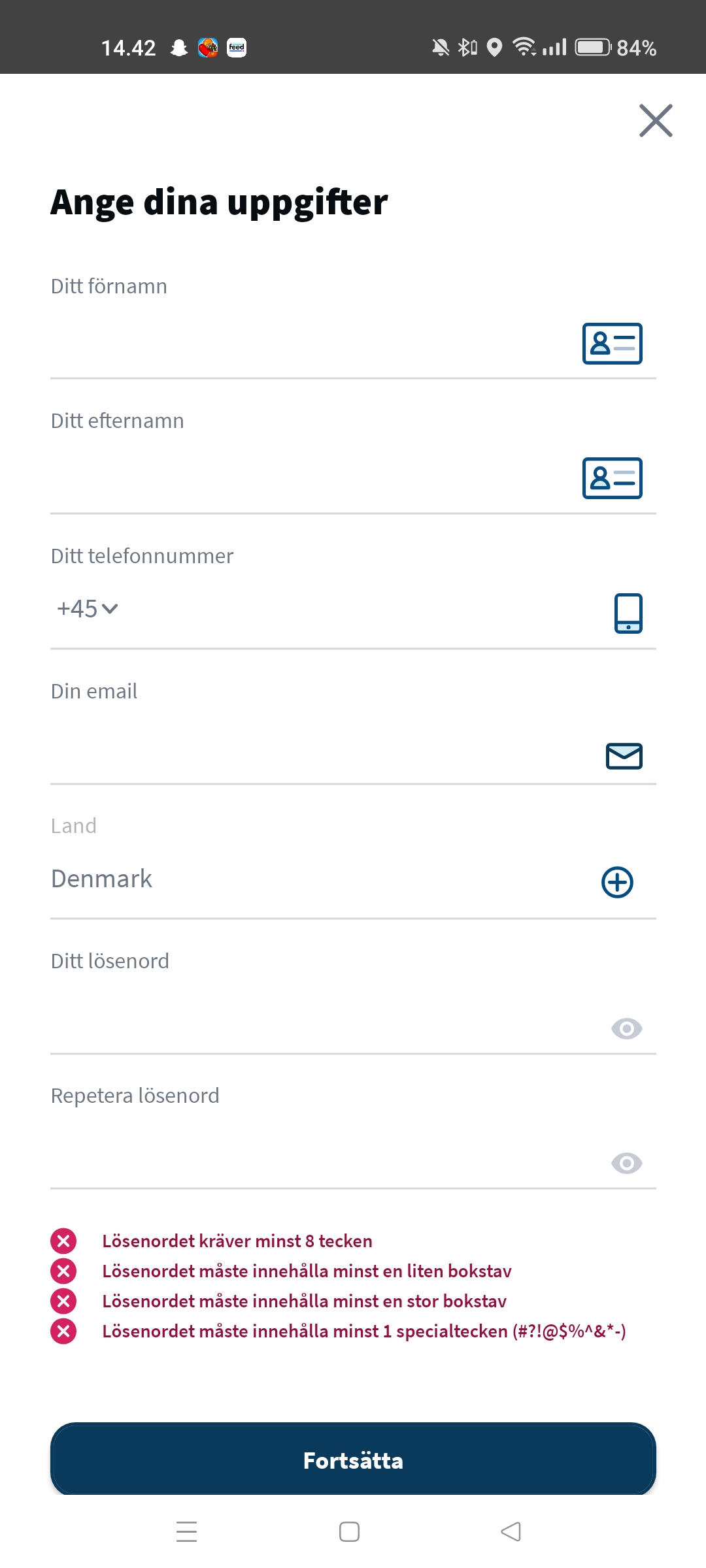Viewport: 706px width, 1568px height.
Task: Tap the plus circle icon beside Denmark
Action: click(617, 883)
